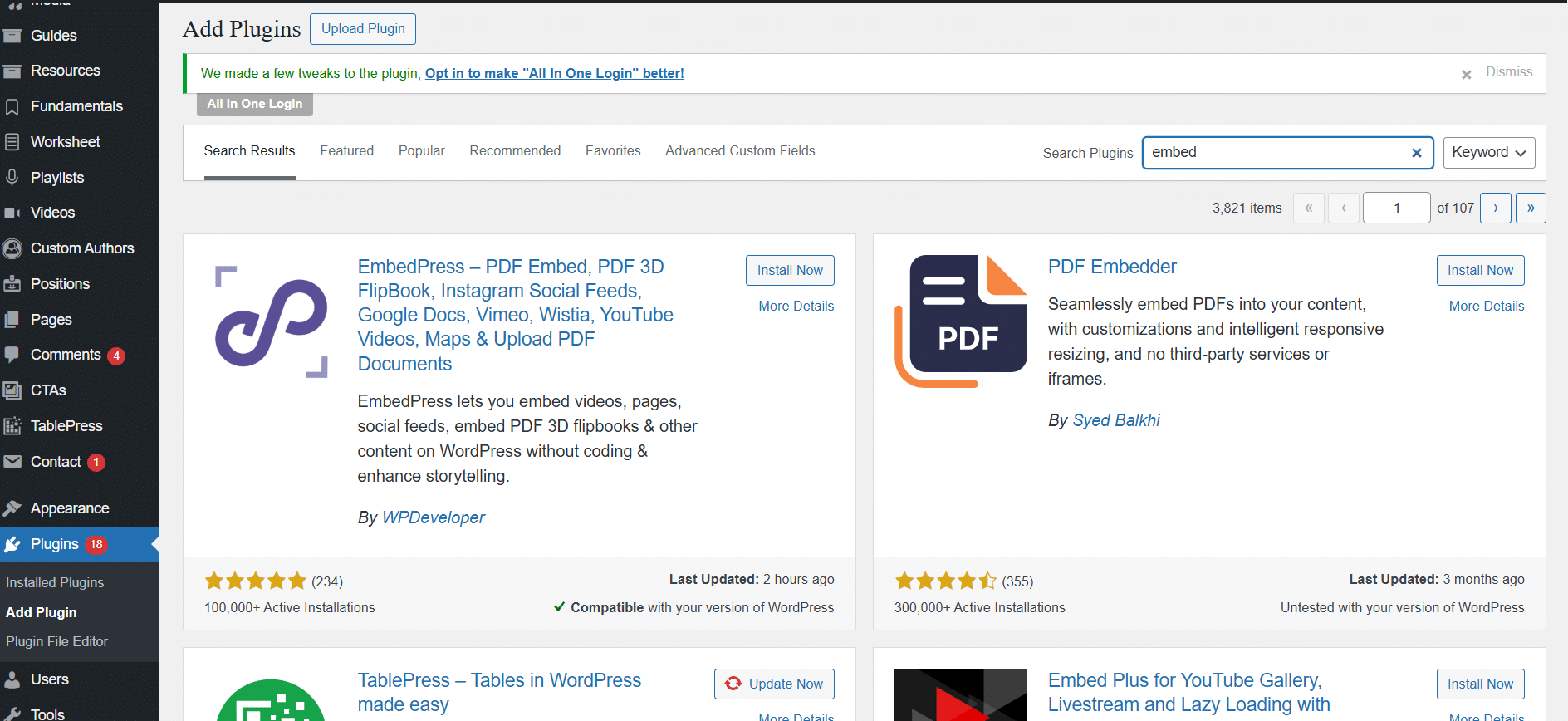Open Plugin File Editor submenu item
Viewport: 1568px width, 721px height.
pos(56,642)
